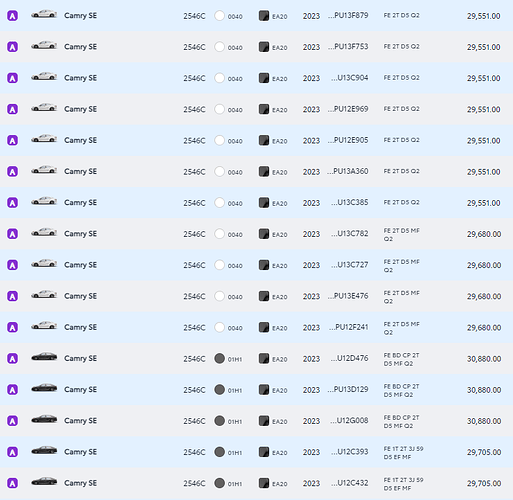Click gray 01H1 color swatch for U12C393
The image size is (513, 500).
point(219,452)
